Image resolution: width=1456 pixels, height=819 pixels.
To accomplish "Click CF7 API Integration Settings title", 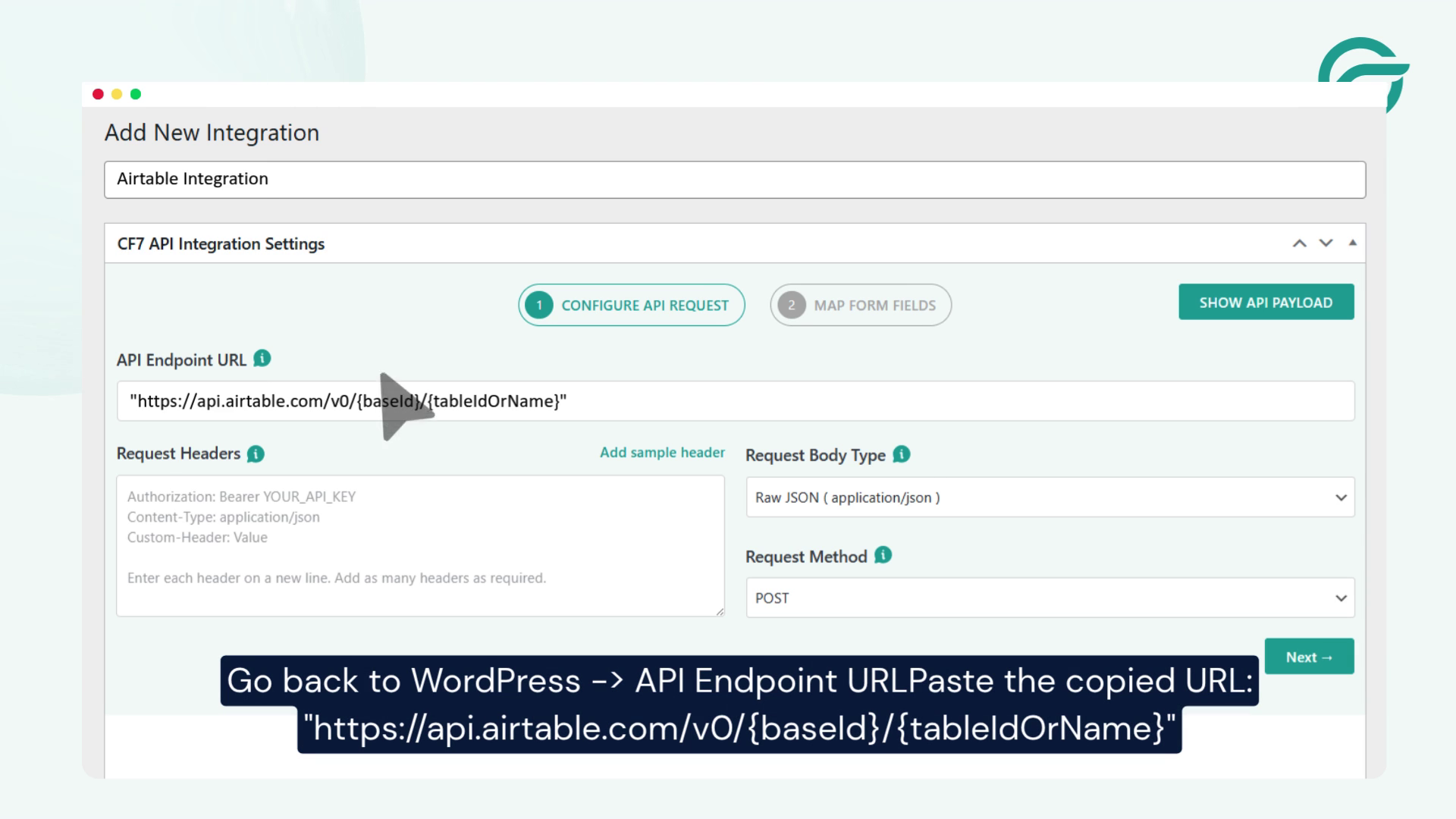I will pos(221,244).
